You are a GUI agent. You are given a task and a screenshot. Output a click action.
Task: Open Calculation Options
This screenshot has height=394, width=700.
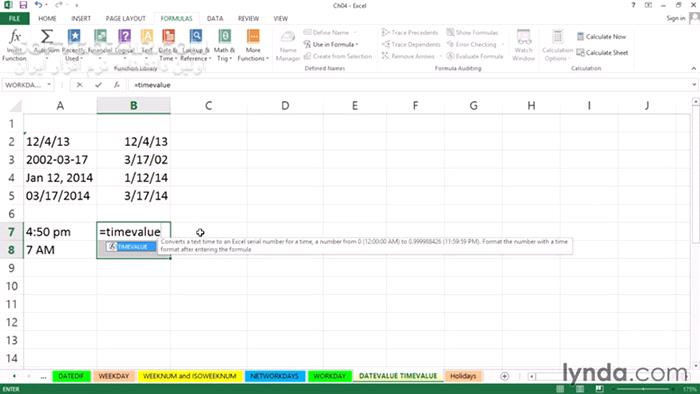pos(557,46)
